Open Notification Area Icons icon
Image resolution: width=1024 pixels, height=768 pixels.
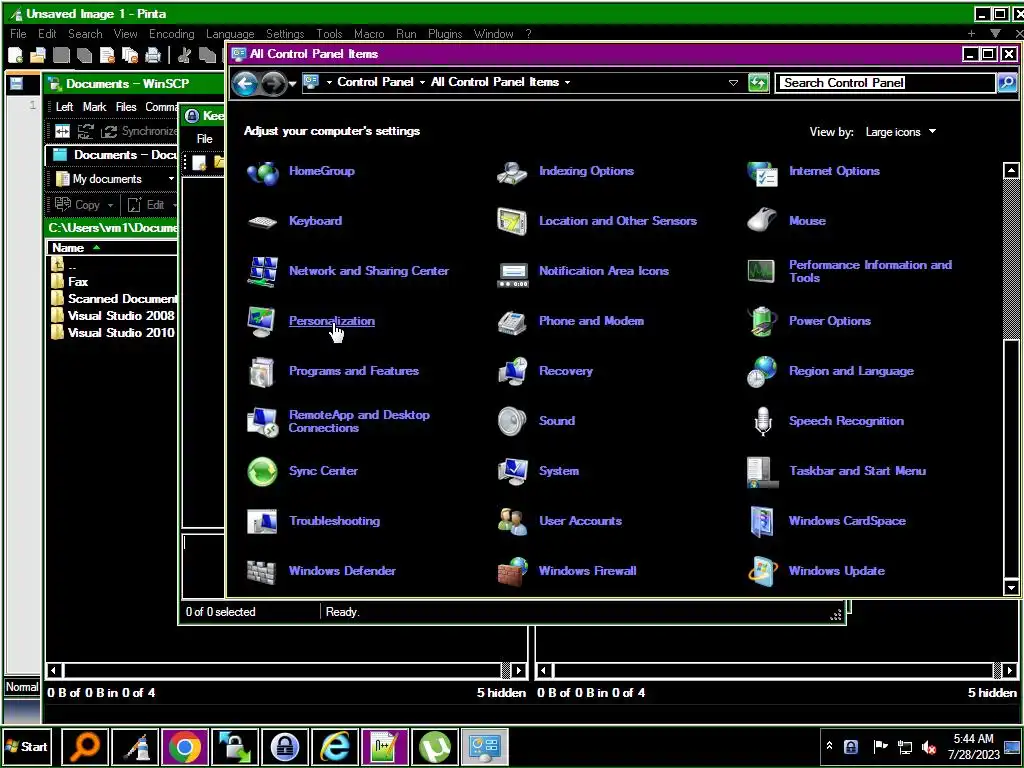tap(513, 274)
